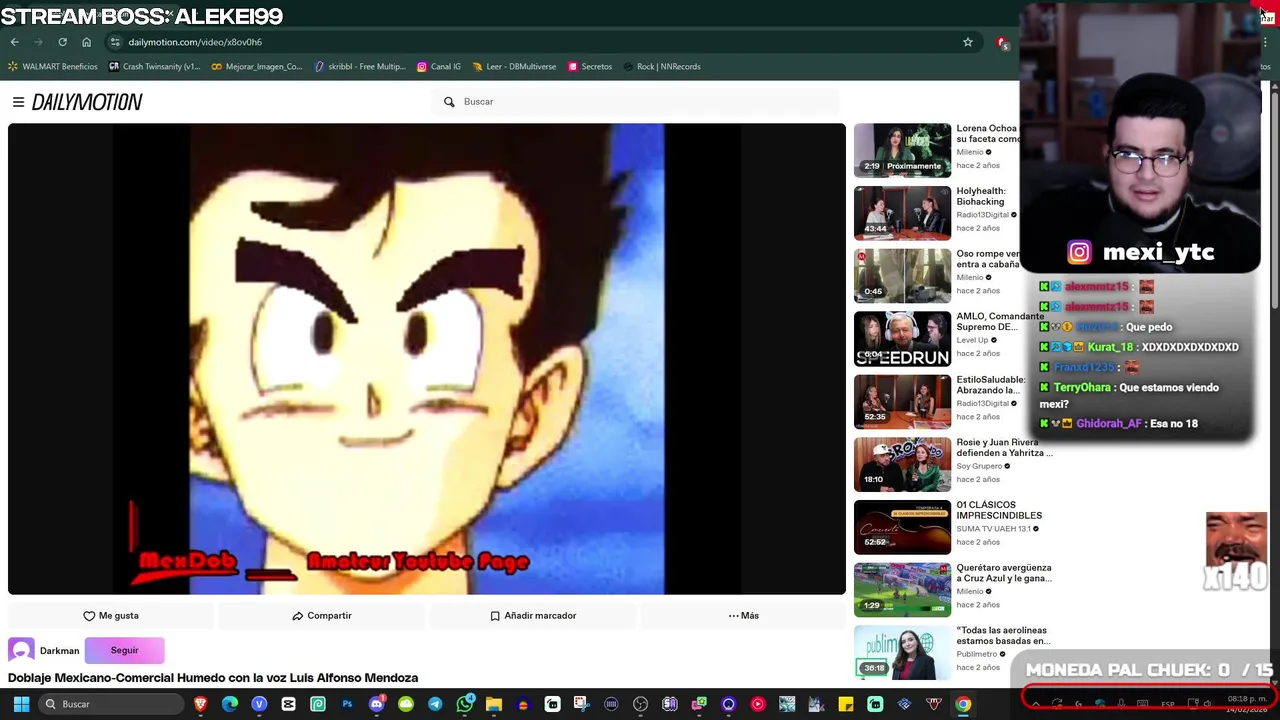The image size is (1280, 720).
Task: Open Brave browser from the taskbar
Action: (200, 704)
